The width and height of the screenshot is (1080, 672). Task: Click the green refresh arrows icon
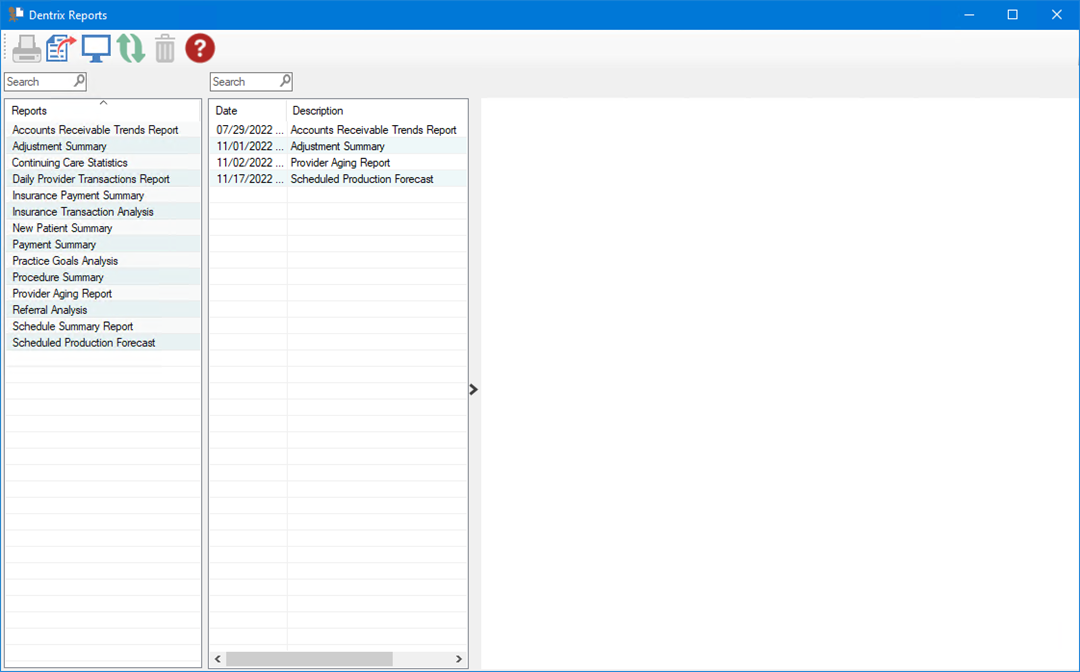click(x=131, y=48)
